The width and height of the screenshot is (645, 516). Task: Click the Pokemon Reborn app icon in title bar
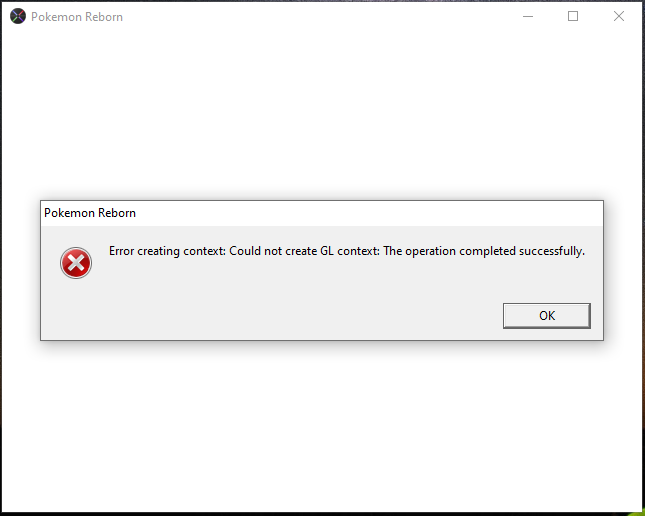pyautogui.click(x=17, y=17)
